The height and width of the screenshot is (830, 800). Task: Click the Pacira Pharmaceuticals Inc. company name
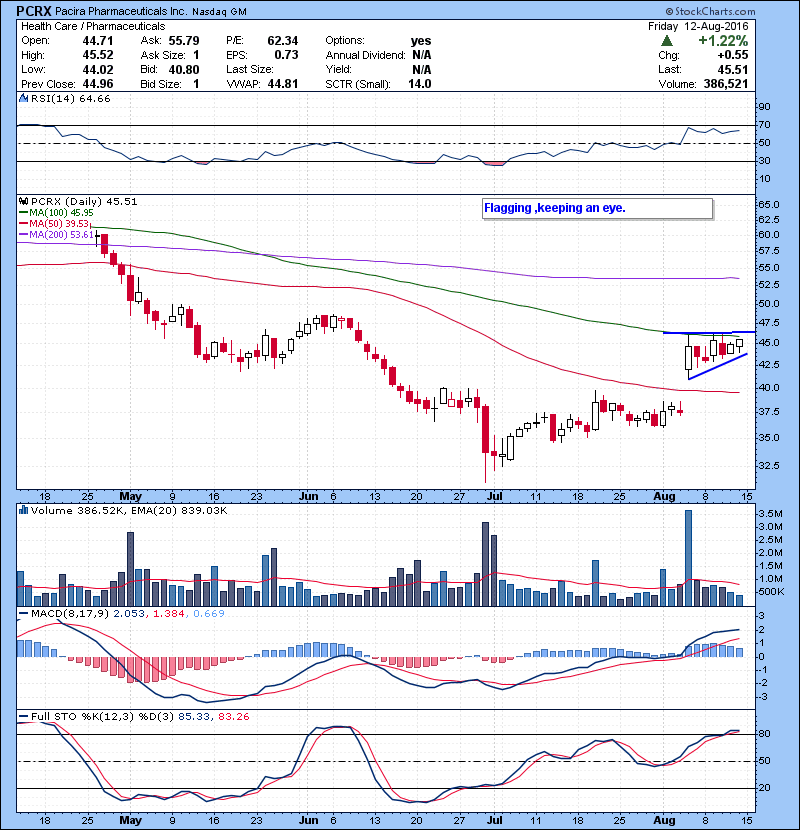point(121,11)
